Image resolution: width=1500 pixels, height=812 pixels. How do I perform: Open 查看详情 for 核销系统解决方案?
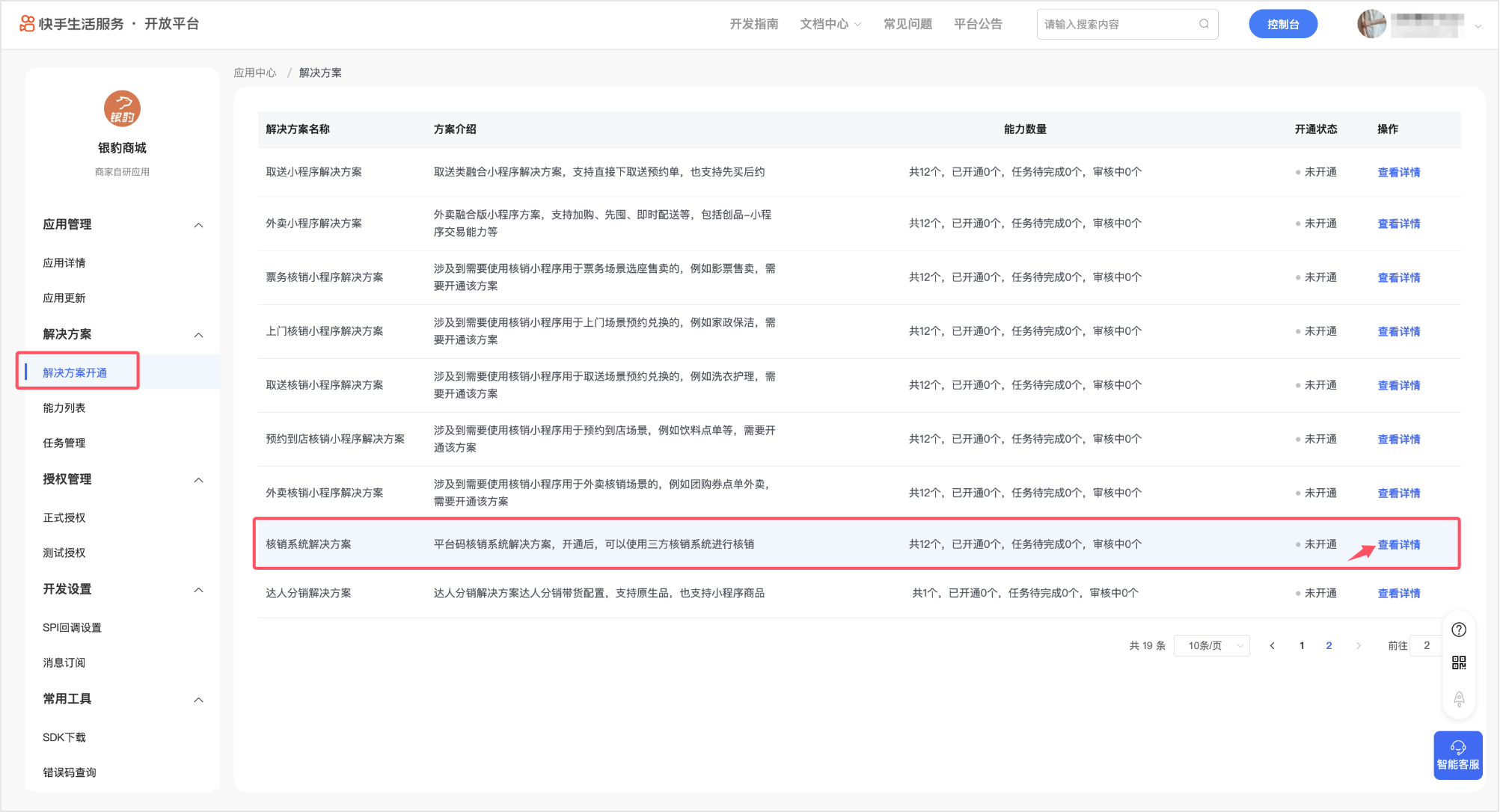pyautogui.click(x=1398, y=544)
